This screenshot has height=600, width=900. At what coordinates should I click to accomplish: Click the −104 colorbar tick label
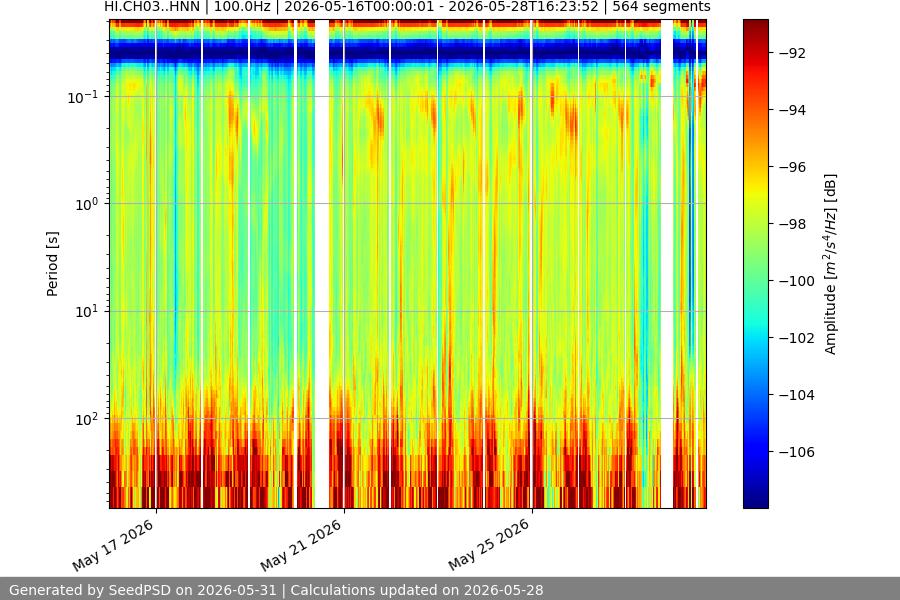point(797,395)
